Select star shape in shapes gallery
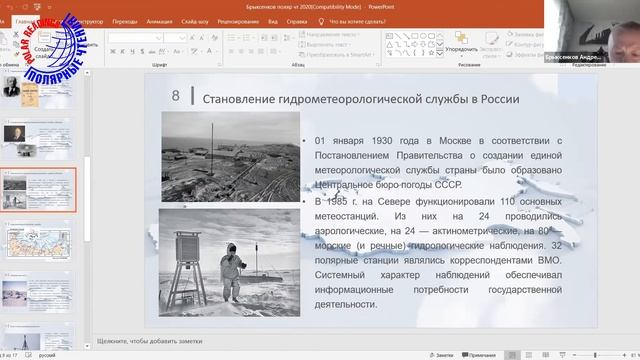Image resolution: width=640 pixels, height=360 pixels. pos(431,53)
